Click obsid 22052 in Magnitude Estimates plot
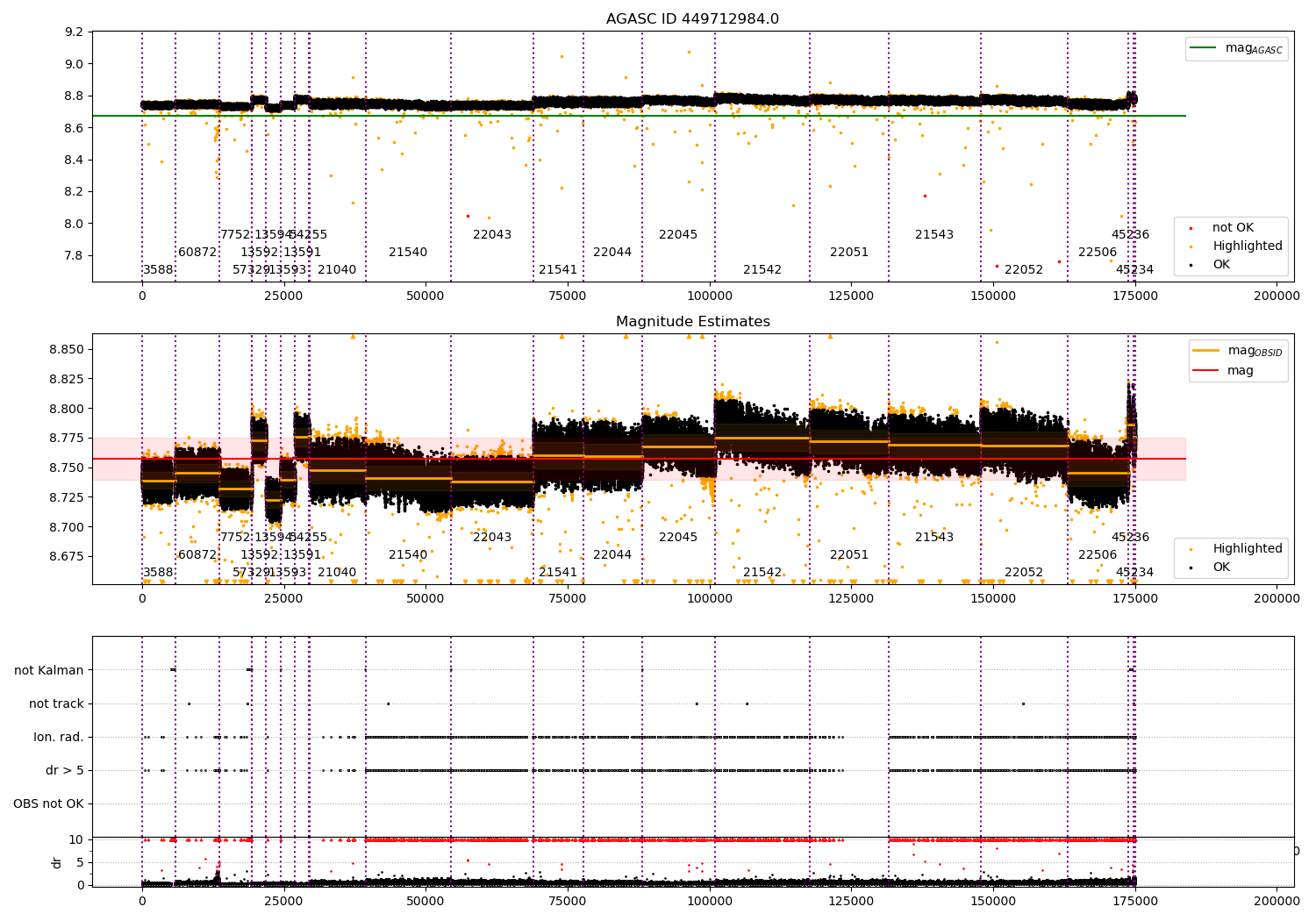Screen dimensions: 1316x921 pos(1024,573)
